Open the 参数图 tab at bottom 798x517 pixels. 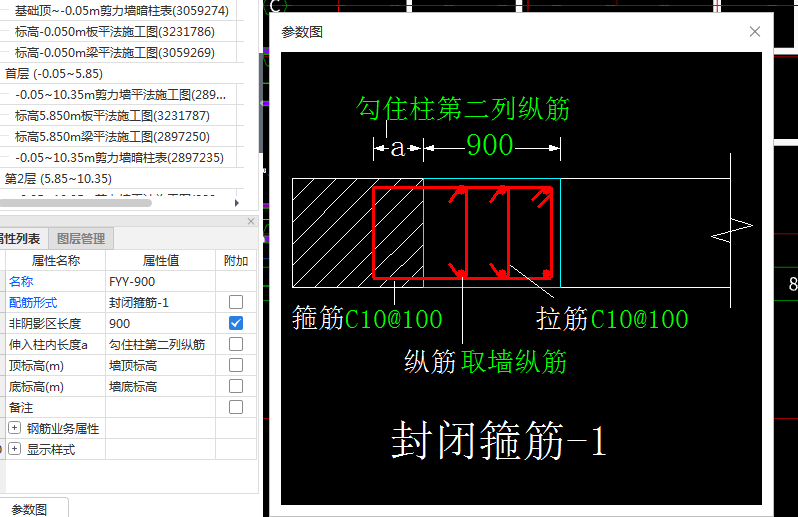pos(30,509)
